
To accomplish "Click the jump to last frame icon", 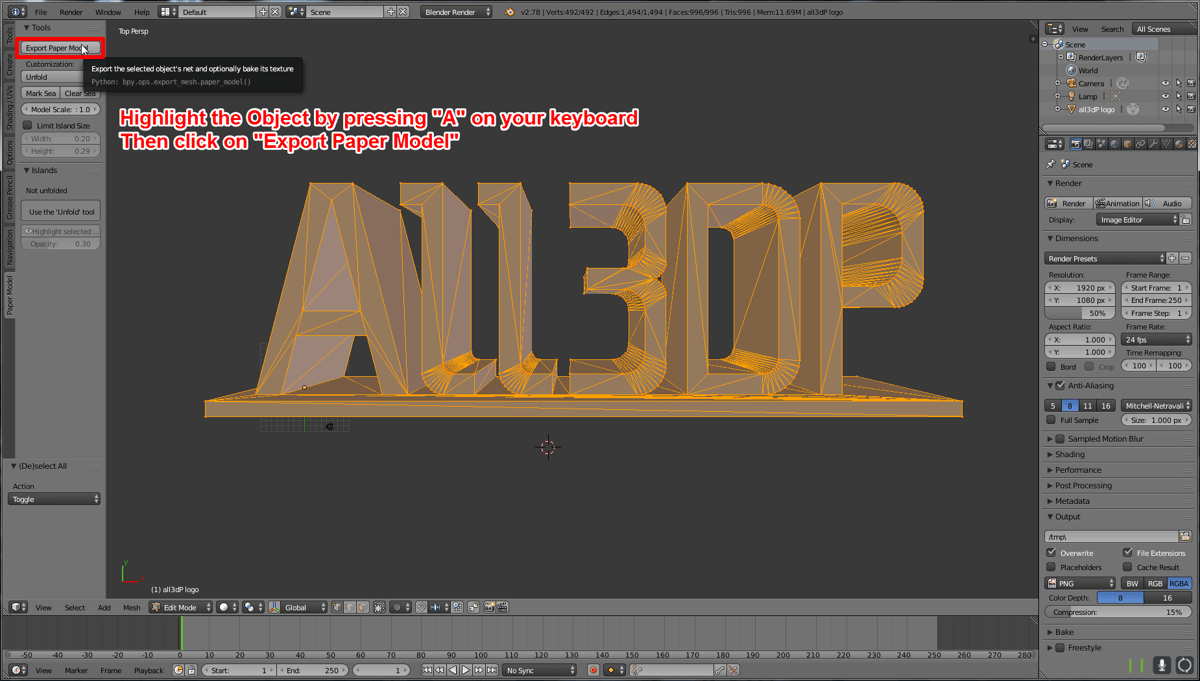I will 492,670.
